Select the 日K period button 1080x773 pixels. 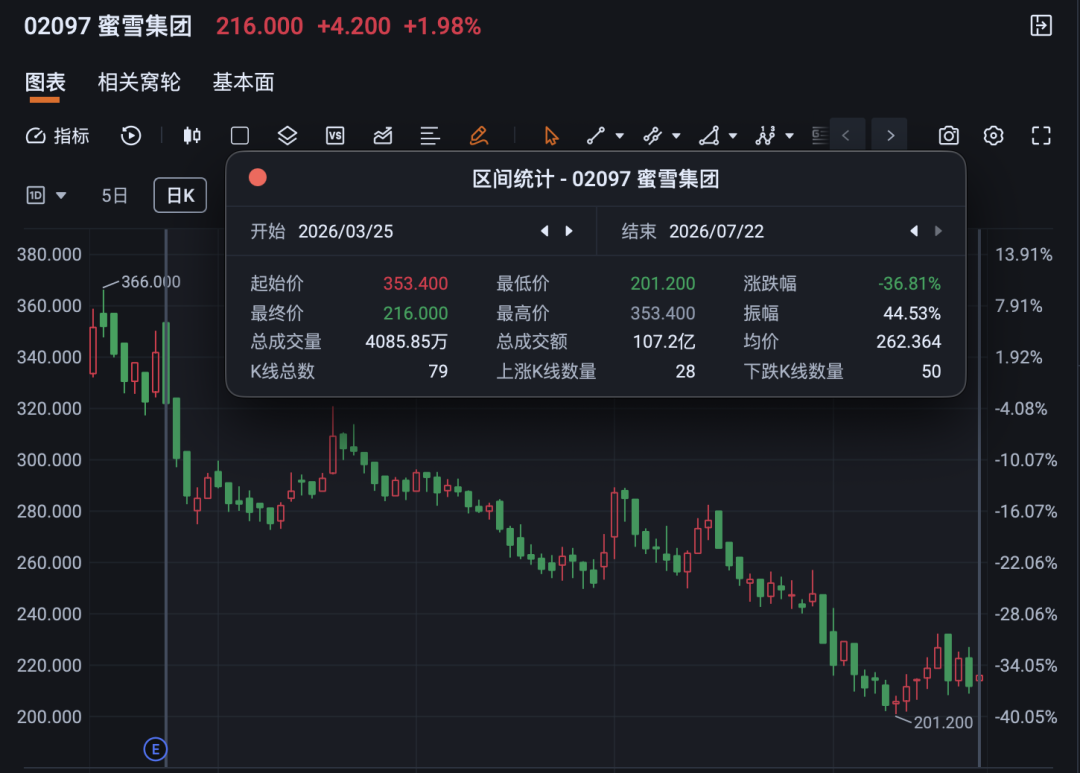coord(180,196)
